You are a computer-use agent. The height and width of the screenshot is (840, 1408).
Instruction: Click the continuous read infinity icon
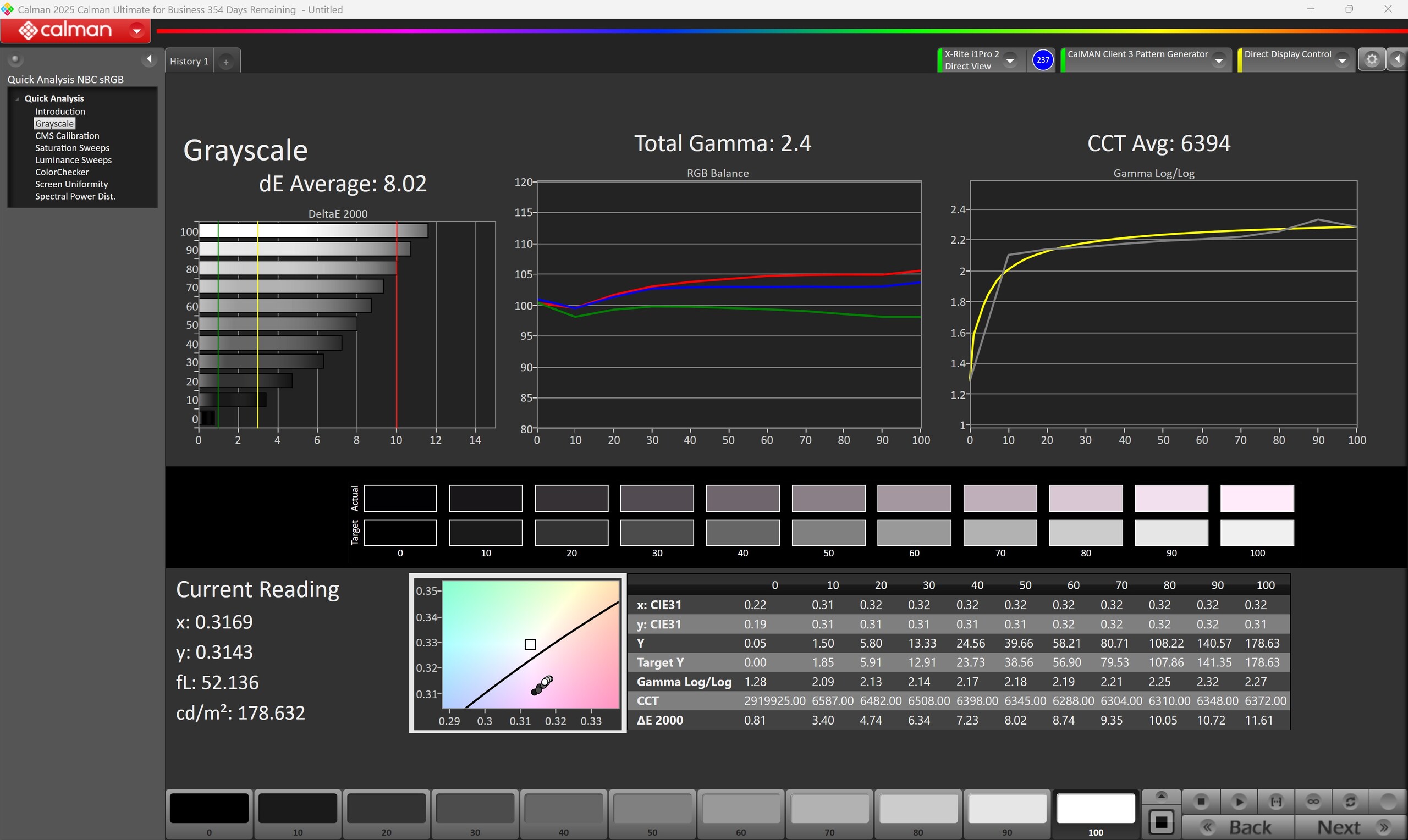1313,802
